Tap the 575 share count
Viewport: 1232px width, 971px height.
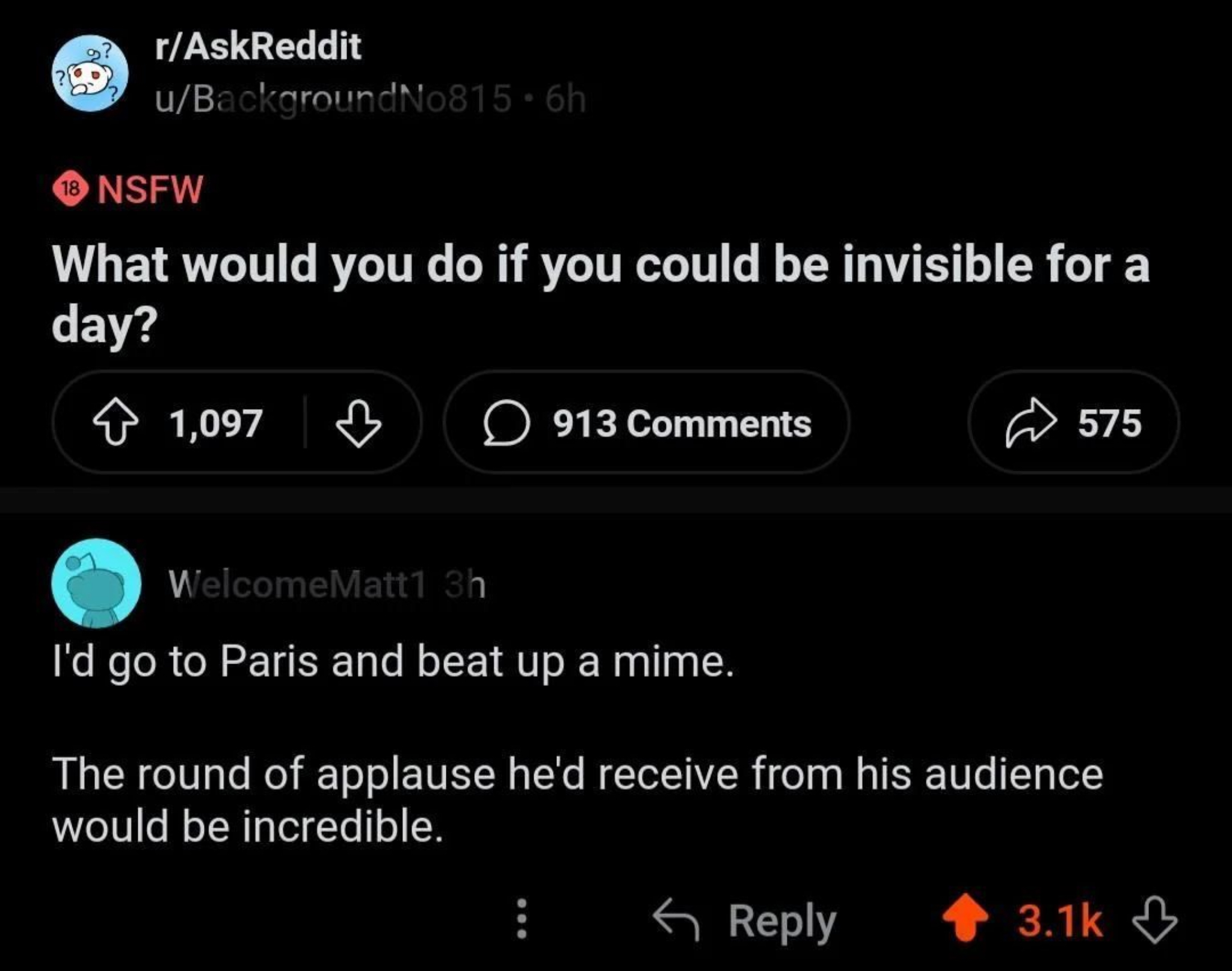pyautogui.click(x=1109, y=423)
